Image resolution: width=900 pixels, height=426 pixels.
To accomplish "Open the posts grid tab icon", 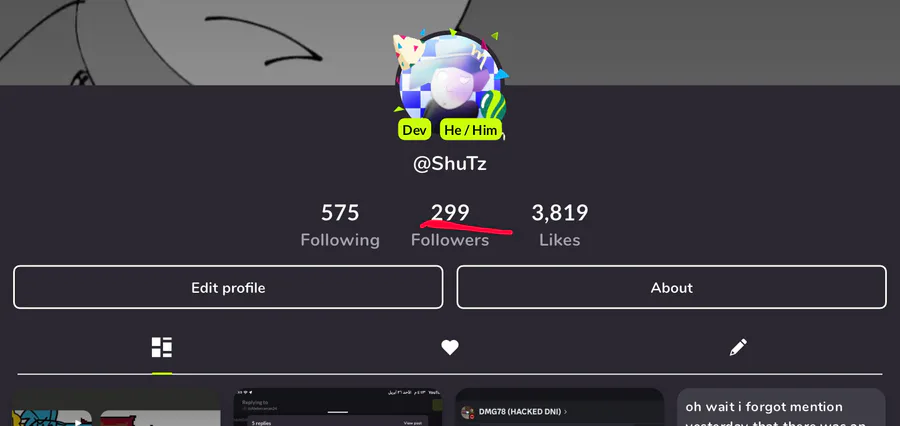I will [x=162, y=347].
